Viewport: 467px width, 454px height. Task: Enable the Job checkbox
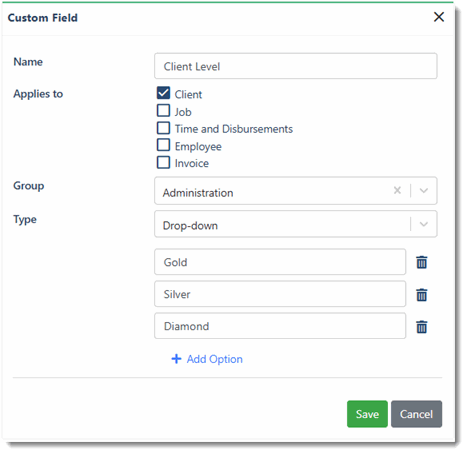163,110
